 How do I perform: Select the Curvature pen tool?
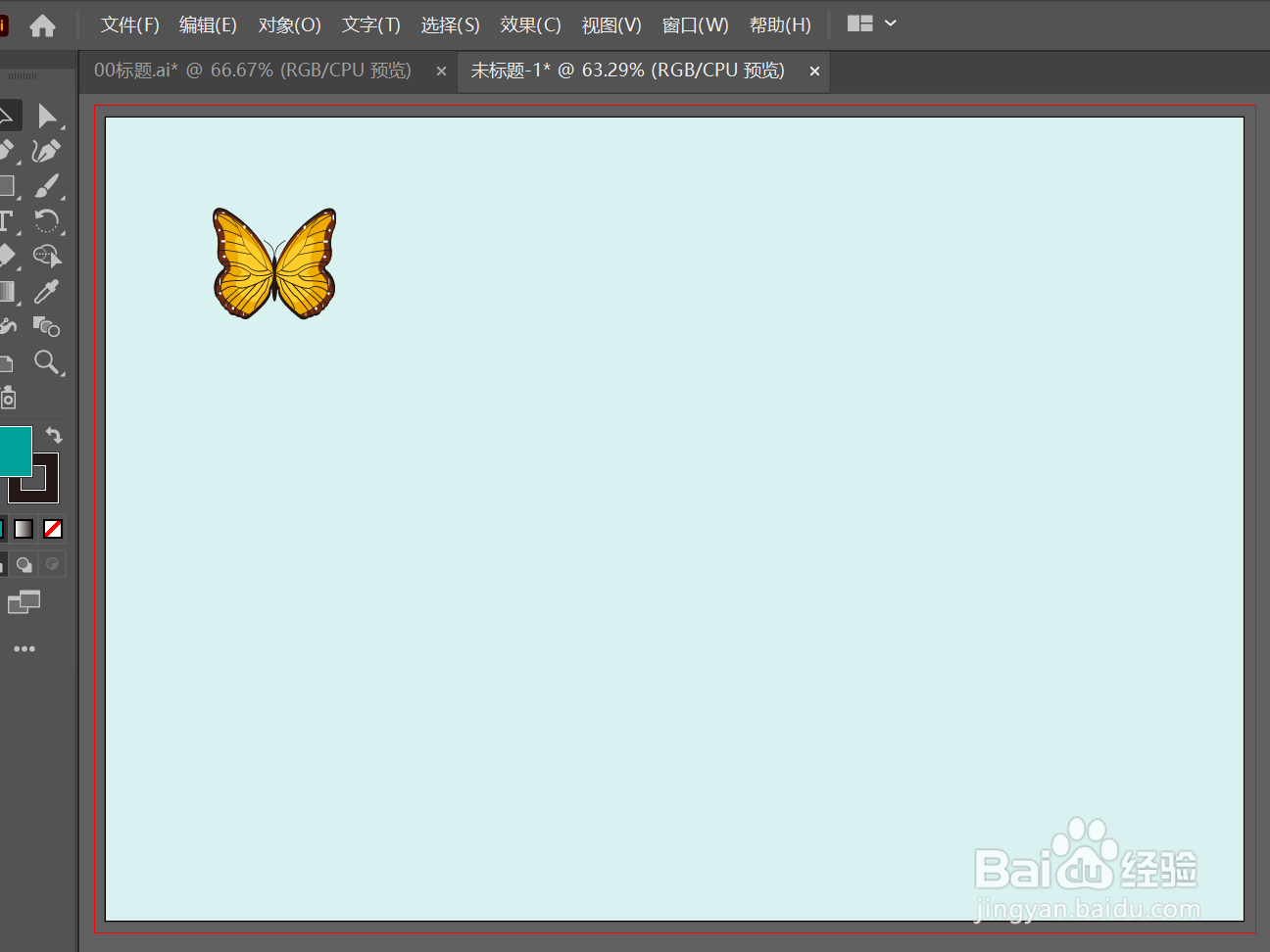coord(46,151)
